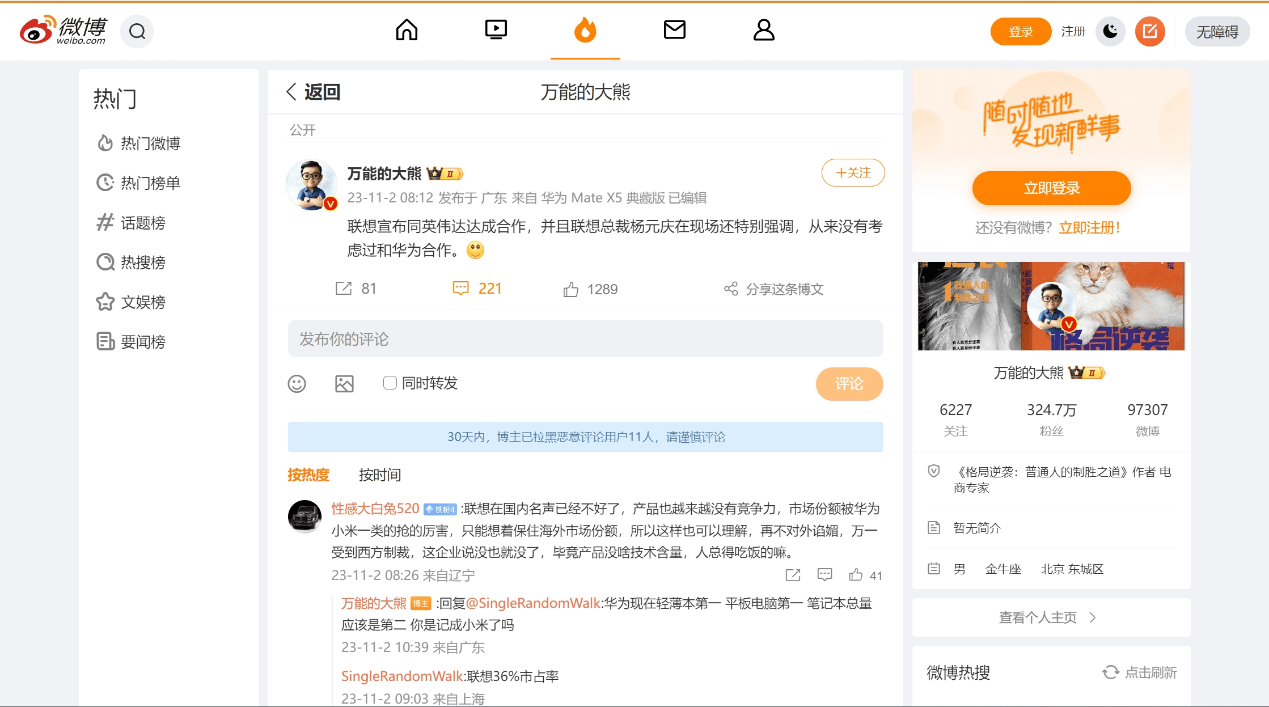
Task: Like the post with 1289 likes
Action: [571, 289]
